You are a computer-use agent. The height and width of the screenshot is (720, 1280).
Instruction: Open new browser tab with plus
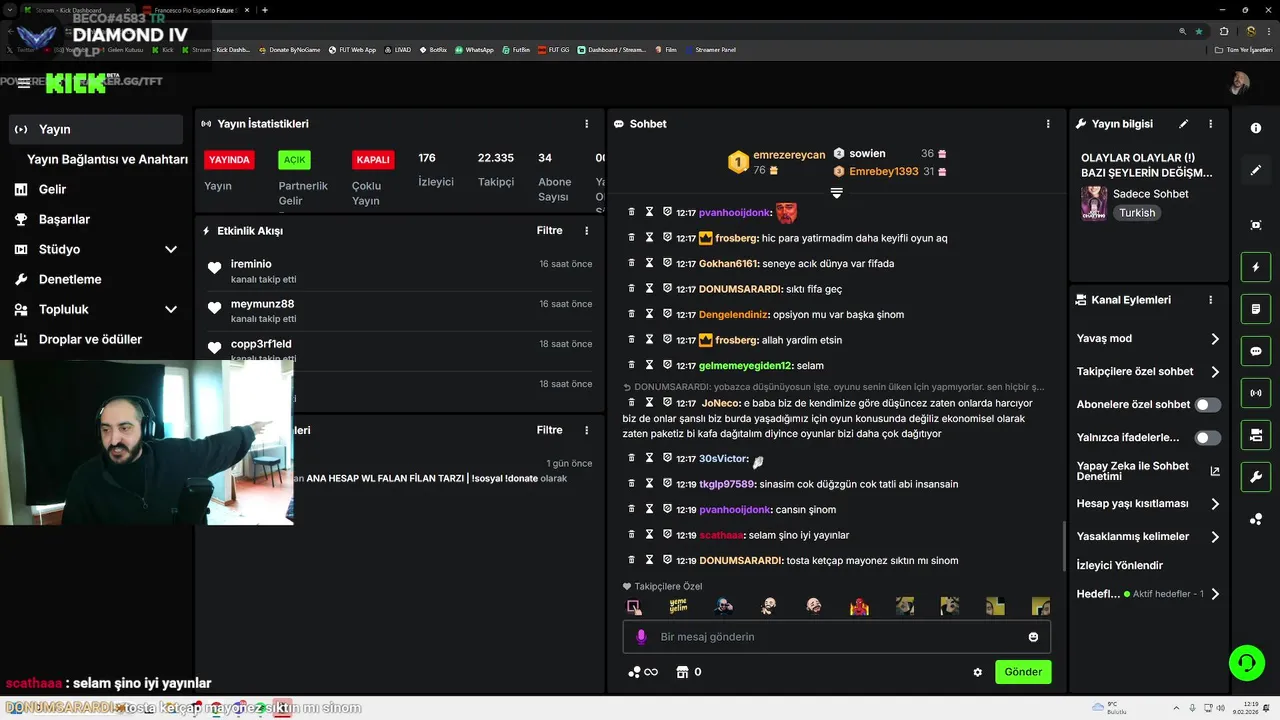264,10
